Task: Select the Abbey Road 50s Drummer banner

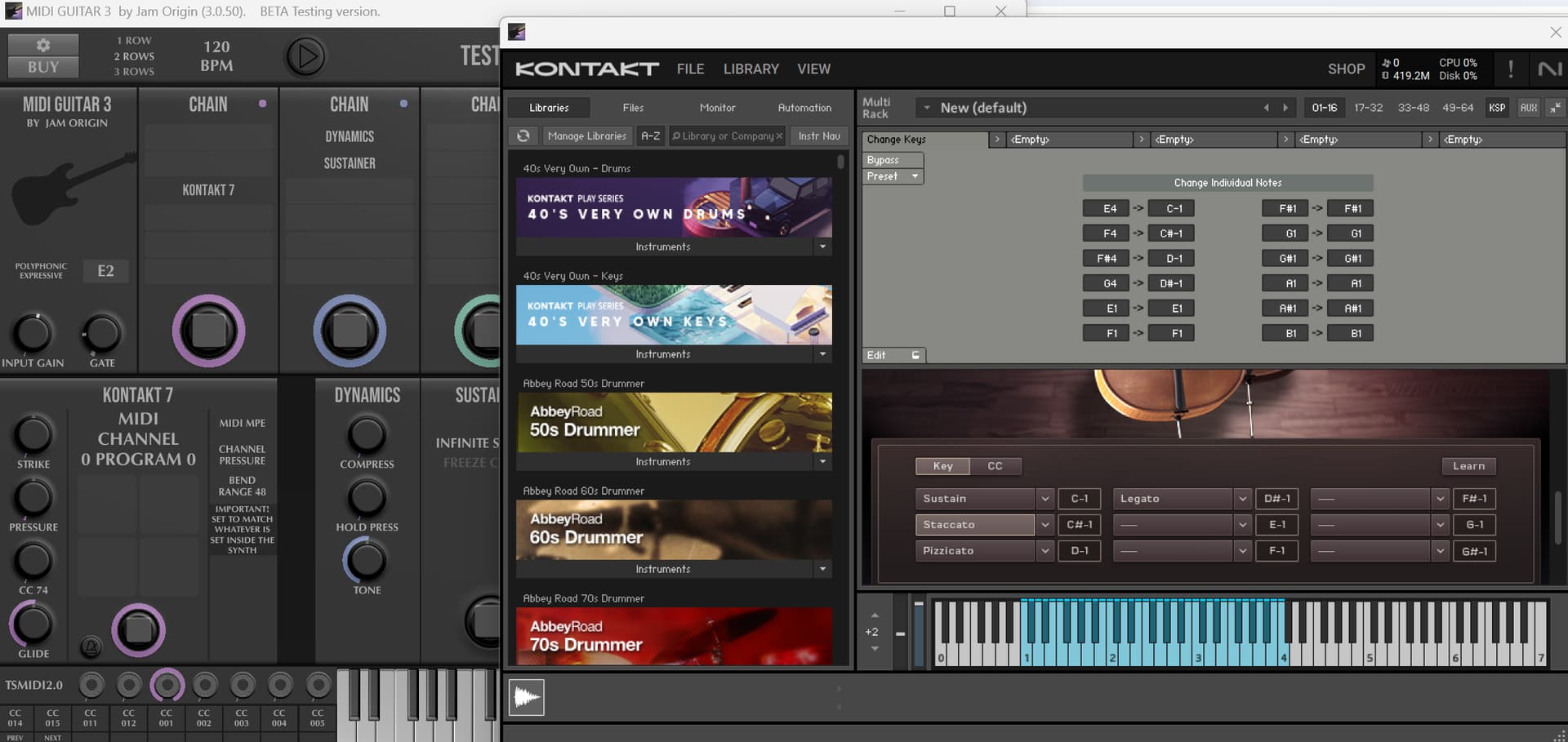Action: coord(674,422)
